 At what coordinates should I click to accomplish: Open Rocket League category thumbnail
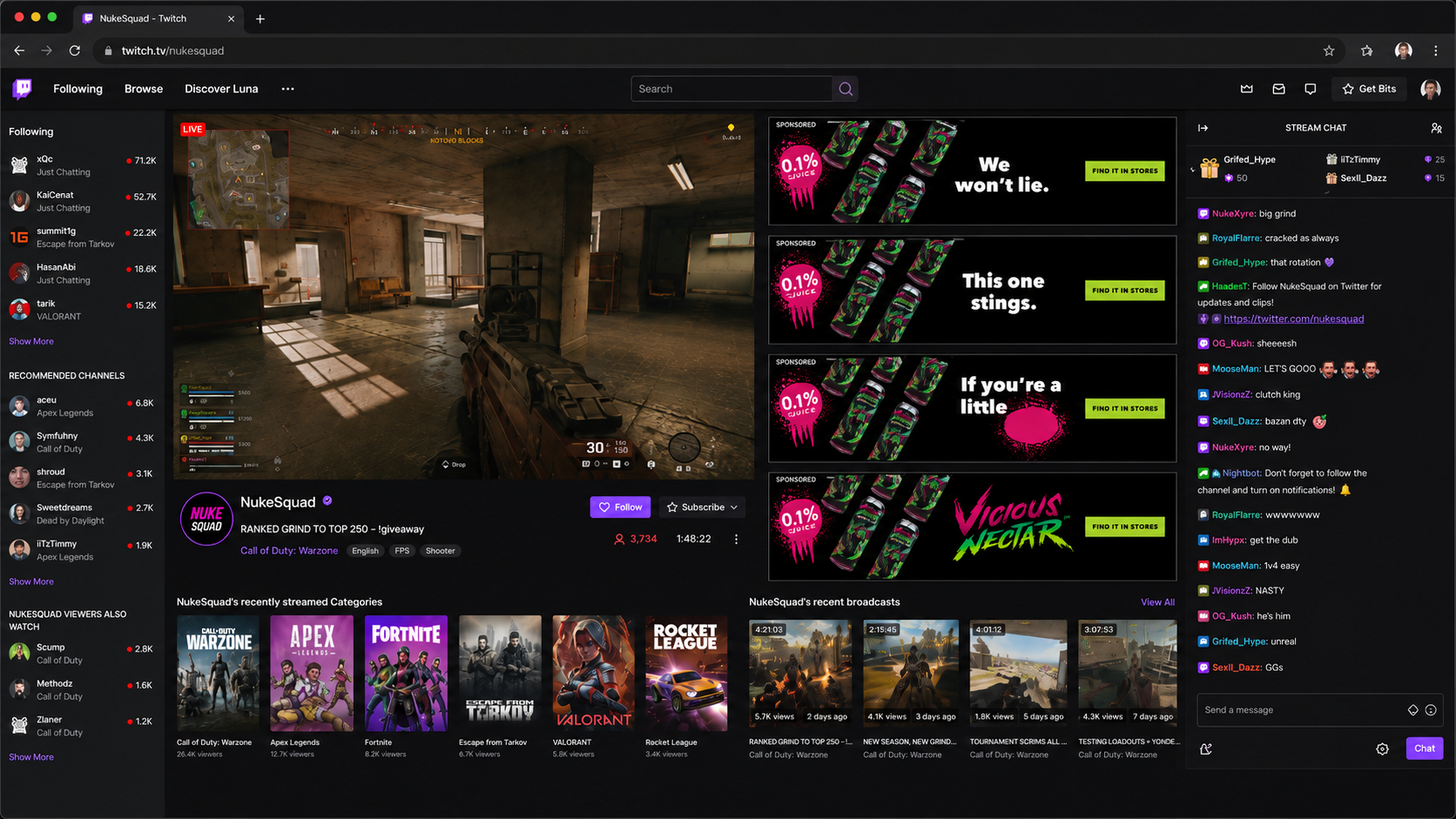coord(686,674)
